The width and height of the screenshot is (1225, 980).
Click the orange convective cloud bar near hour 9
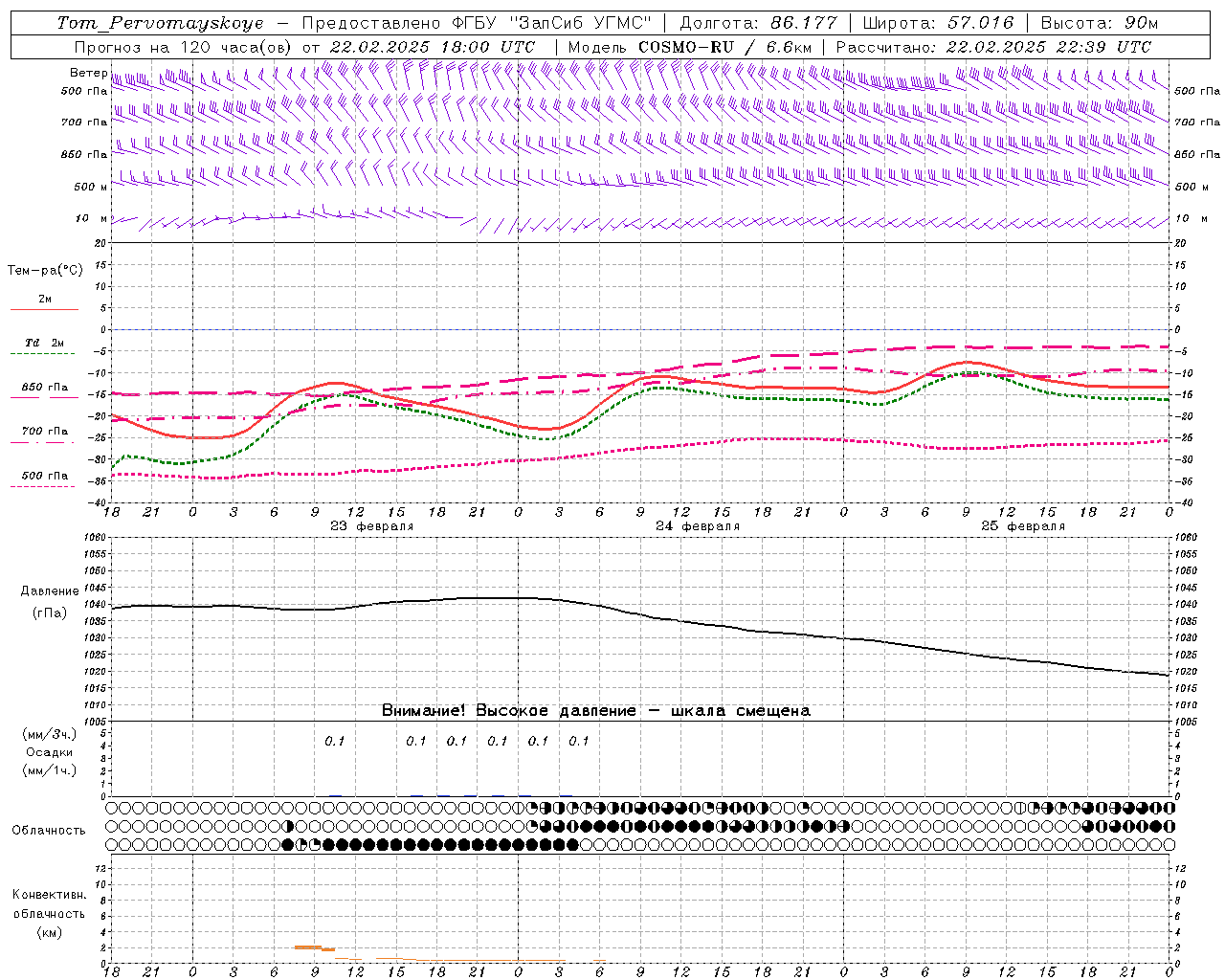pyautogui.click(x=308, y=947)
